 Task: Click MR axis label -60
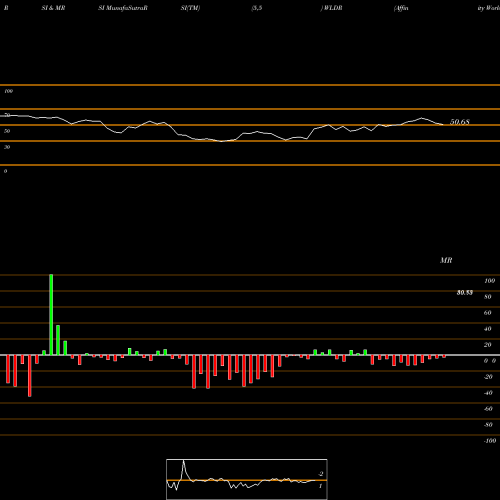tap(488, 409)
